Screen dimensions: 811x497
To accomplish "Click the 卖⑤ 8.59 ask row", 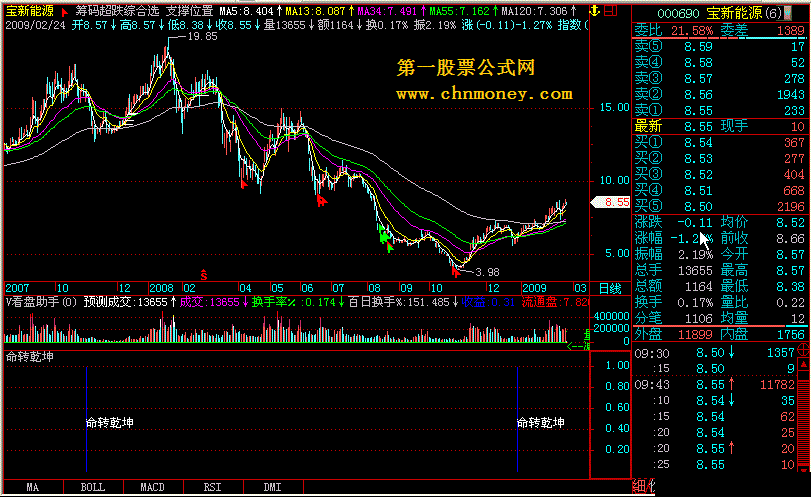I will tap(719, 47).
